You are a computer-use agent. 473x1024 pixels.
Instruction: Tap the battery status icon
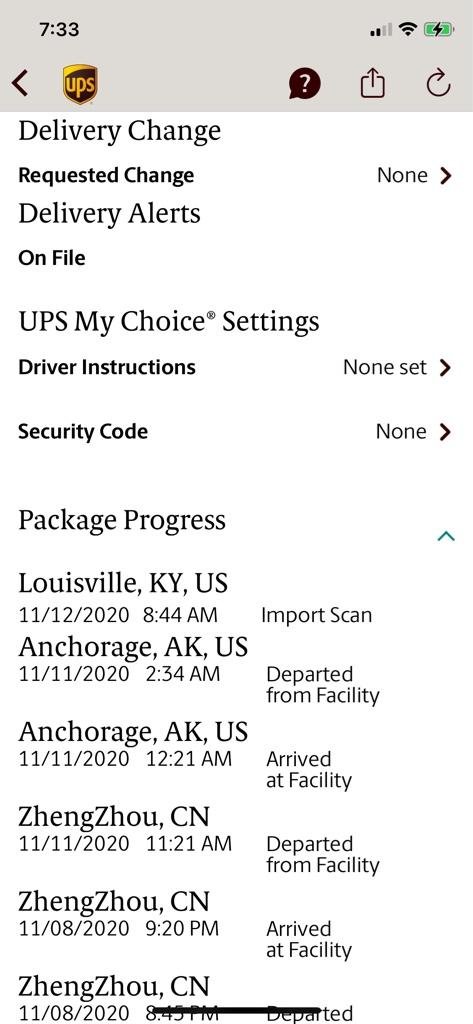(x=438, y=29)
